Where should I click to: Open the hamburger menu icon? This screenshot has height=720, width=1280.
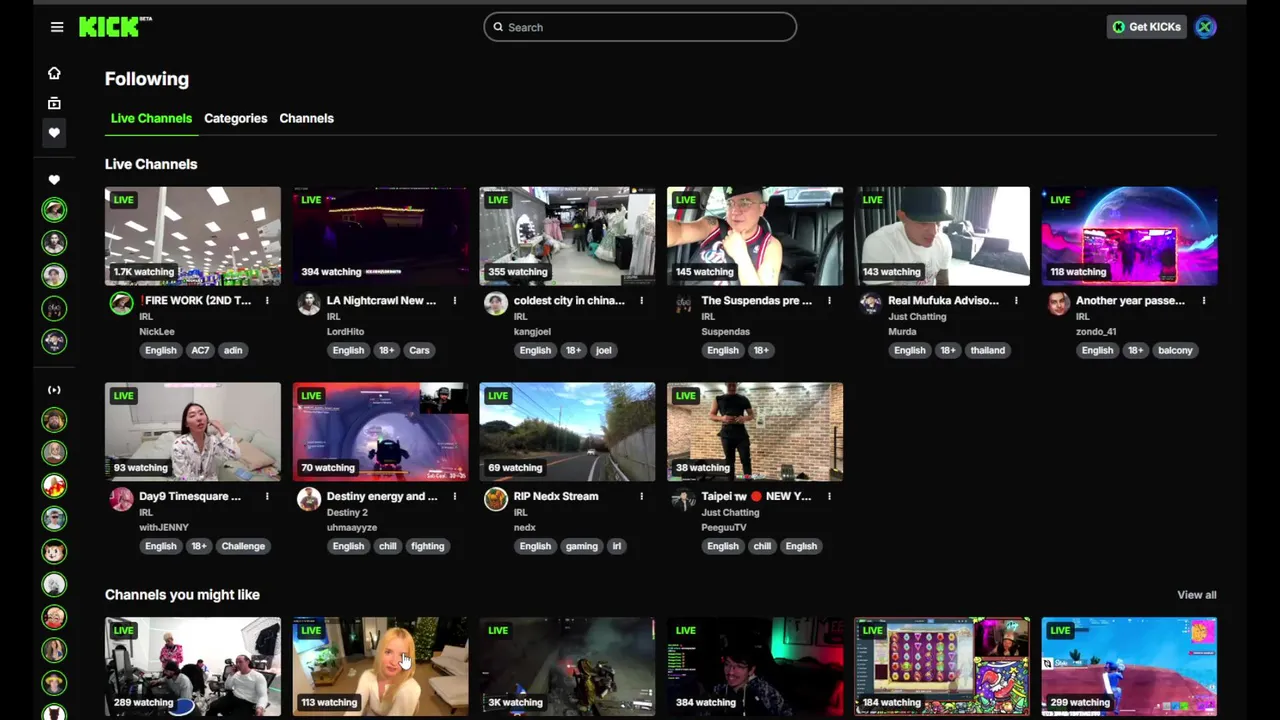pos(57,27)
